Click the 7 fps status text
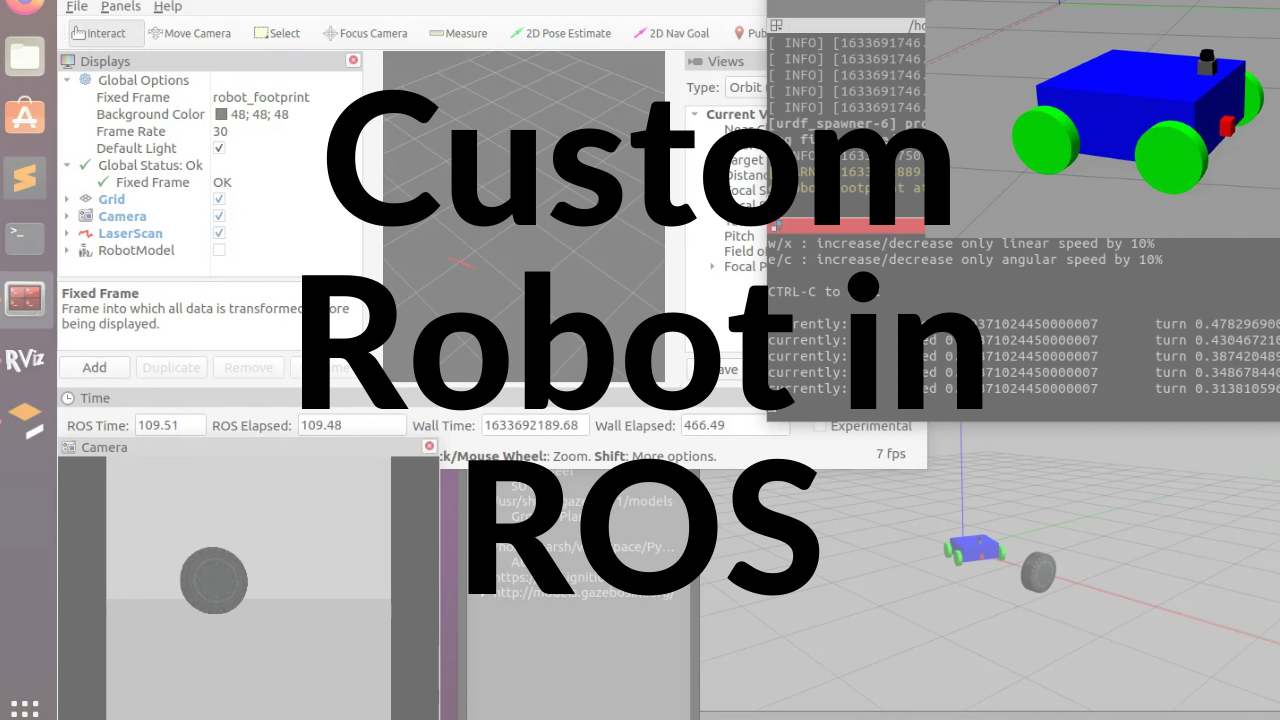 click(x=891, y=453)
